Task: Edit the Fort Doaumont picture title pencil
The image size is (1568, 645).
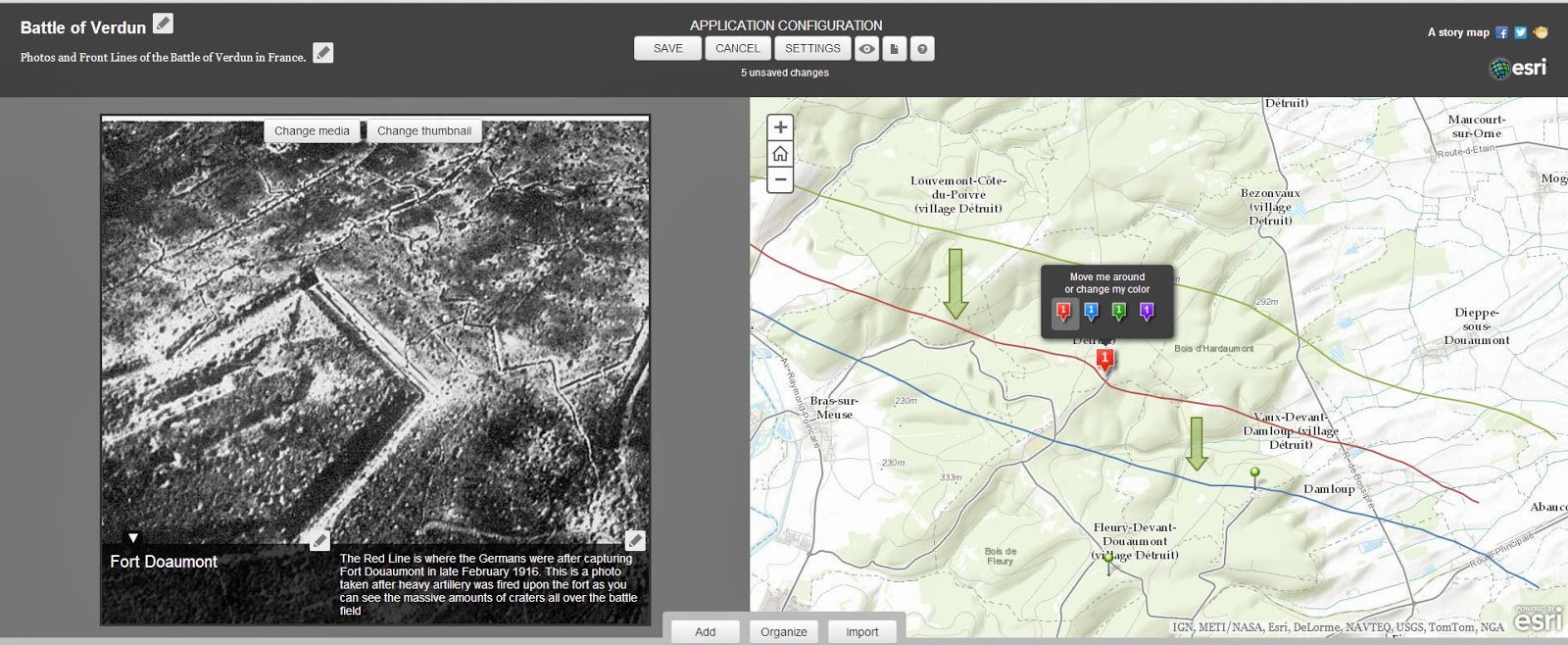Action: pos(319,540)
